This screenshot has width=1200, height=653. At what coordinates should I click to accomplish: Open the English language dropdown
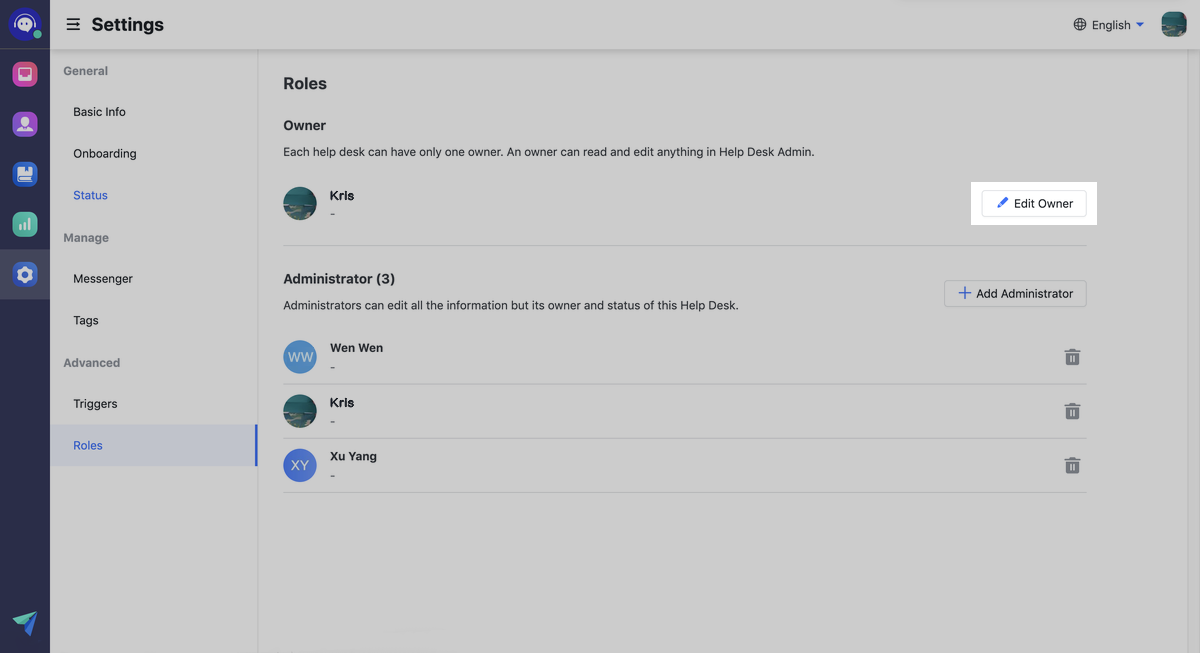1109,25
